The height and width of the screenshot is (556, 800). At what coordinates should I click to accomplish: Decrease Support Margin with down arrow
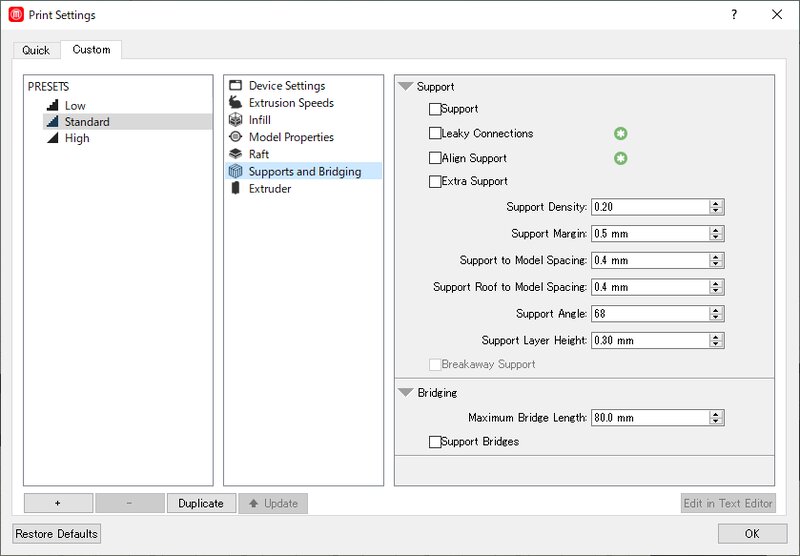coord(716,237)
